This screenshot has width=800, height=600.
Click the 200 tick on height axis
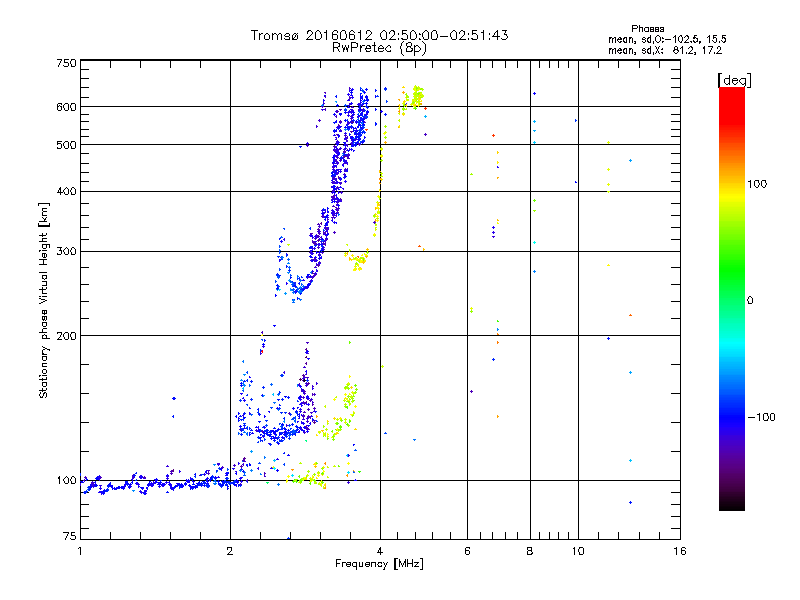coord(66,335)
